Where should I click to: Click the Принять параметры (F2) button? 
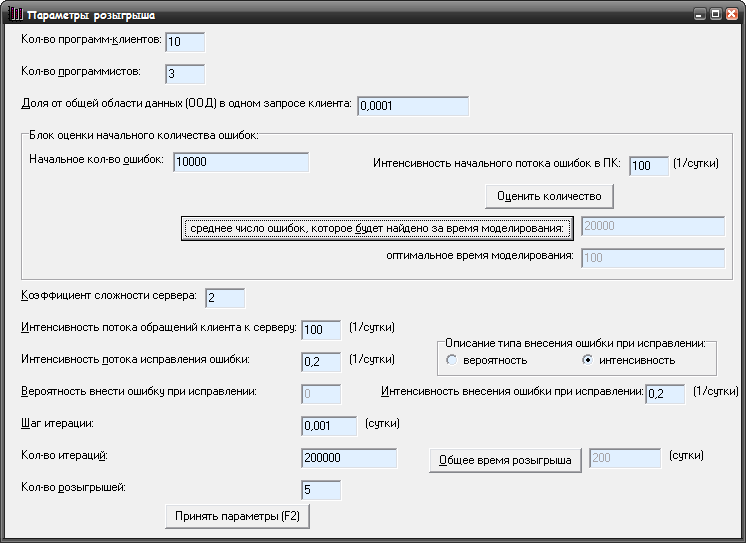(x=237, y=516)
